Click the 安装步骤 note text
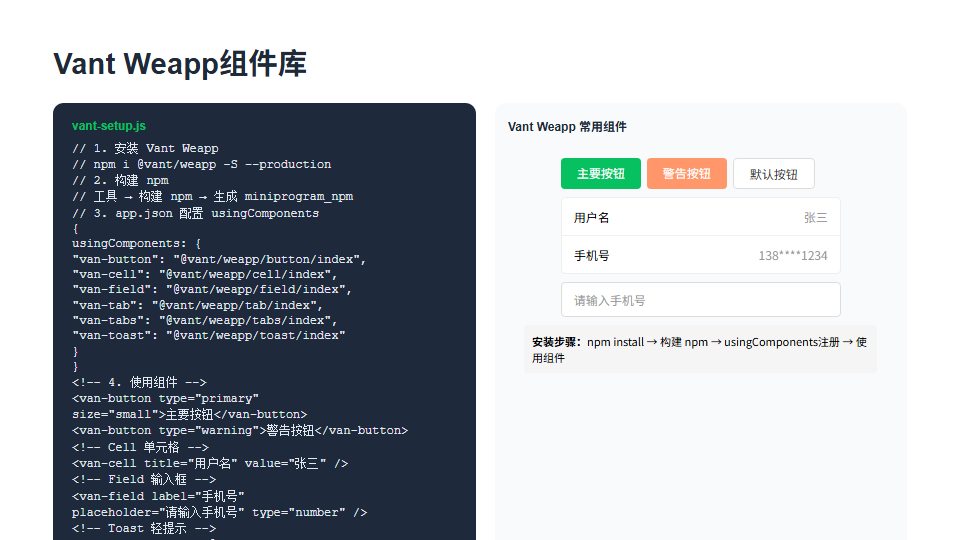Image resolution: width=960 pixels, height=540 pixels. (x=700, y=350)
